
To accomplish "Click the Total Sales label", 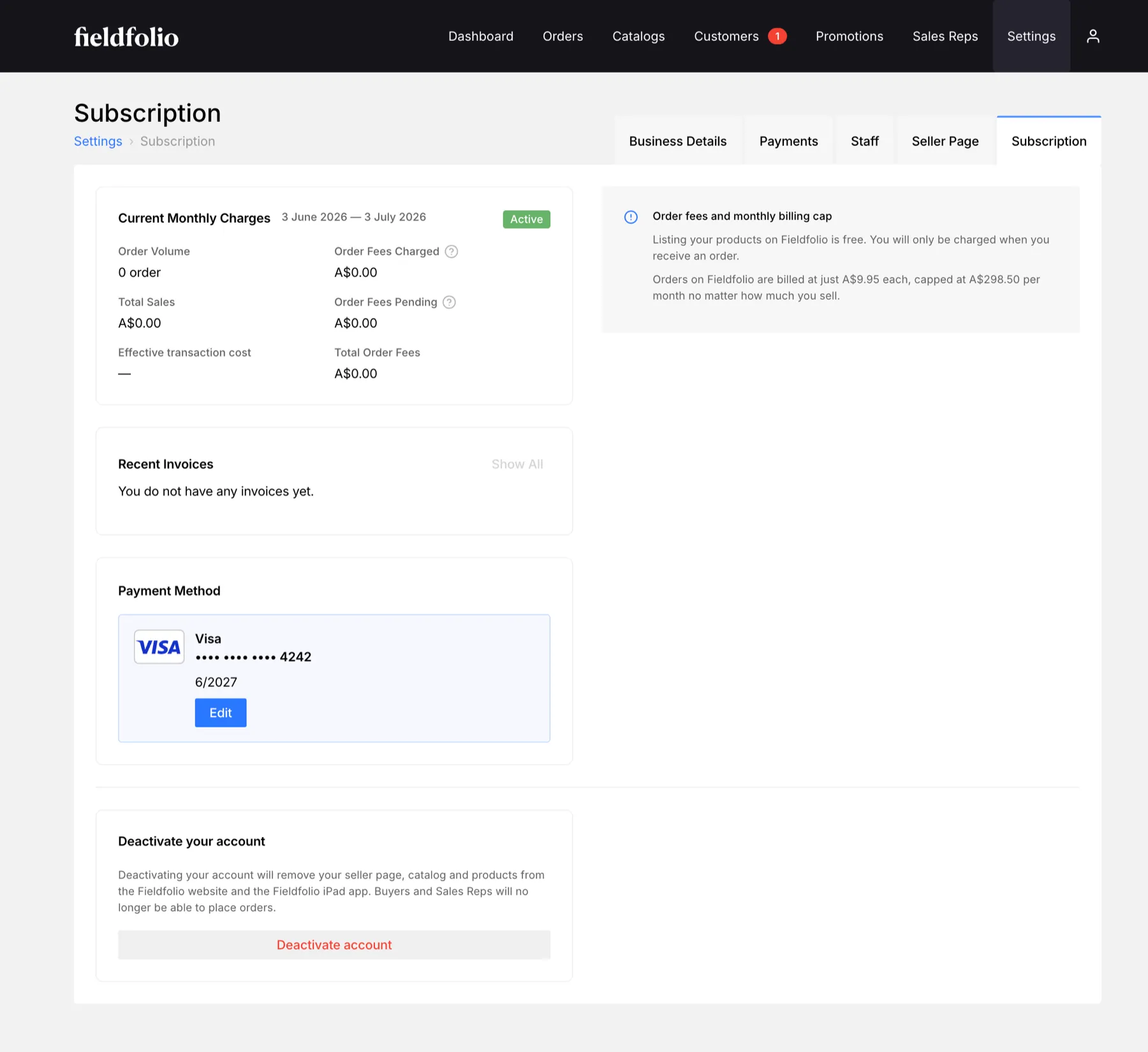I will click(x=146, y=302).
